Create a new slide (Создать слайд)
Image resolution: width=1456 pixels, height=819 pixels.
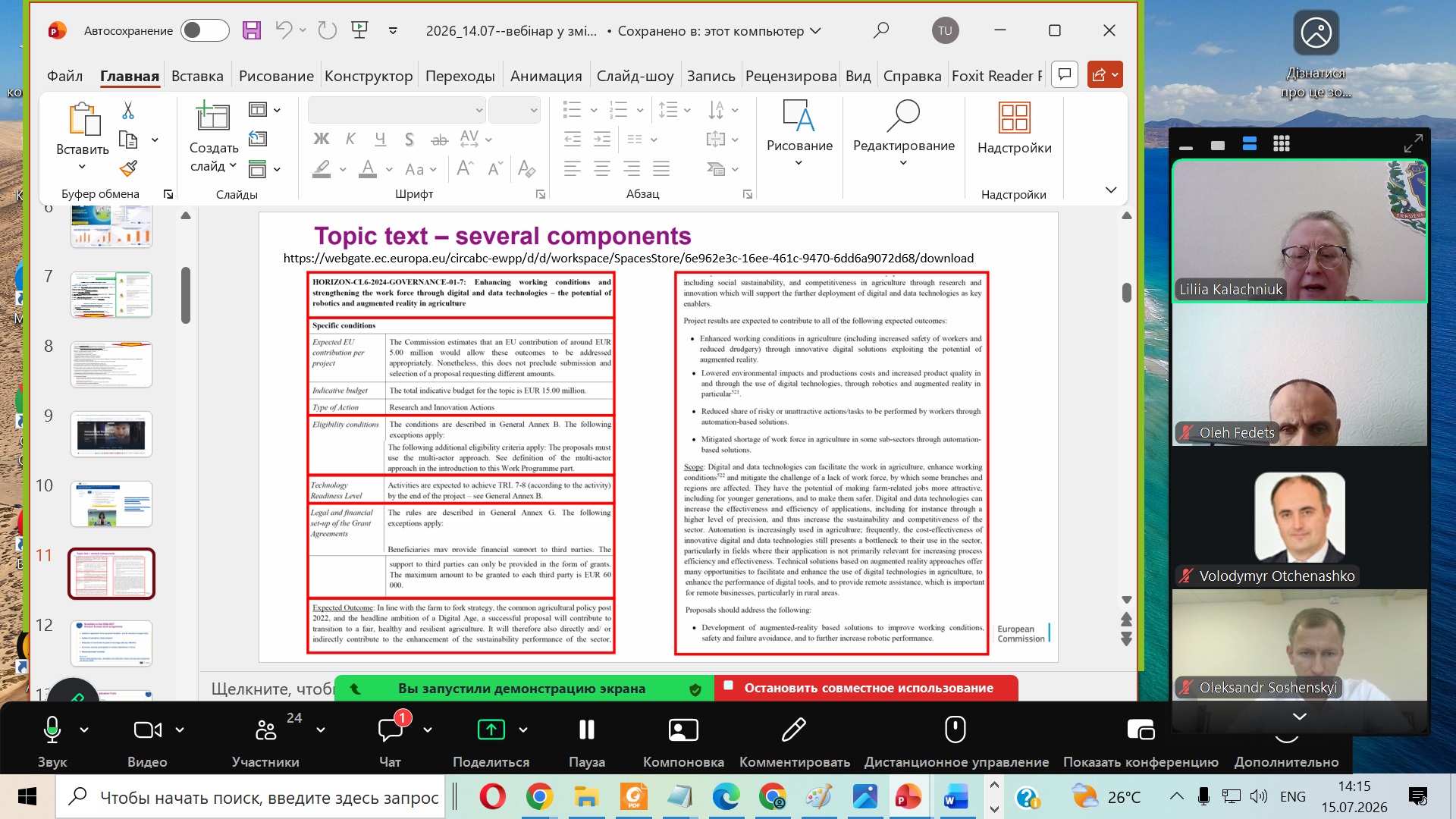213,136
